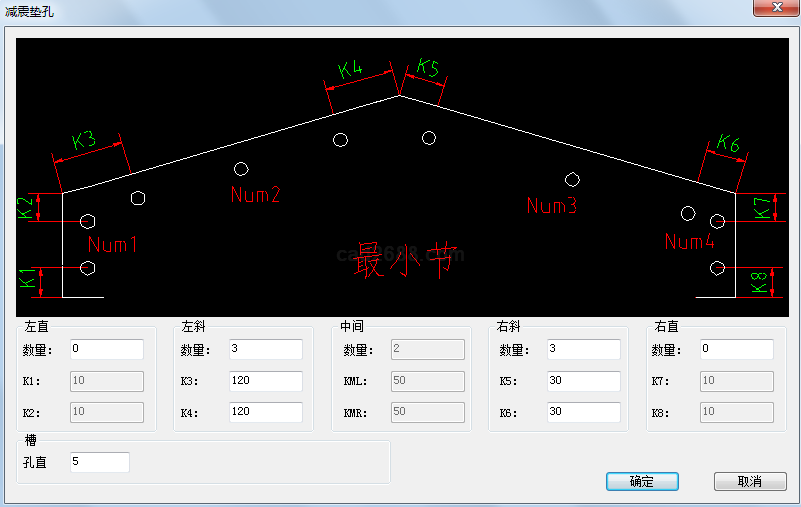Click the Num4 label in the diagram
Screen dimensions: 801x507
click(689, 242)
